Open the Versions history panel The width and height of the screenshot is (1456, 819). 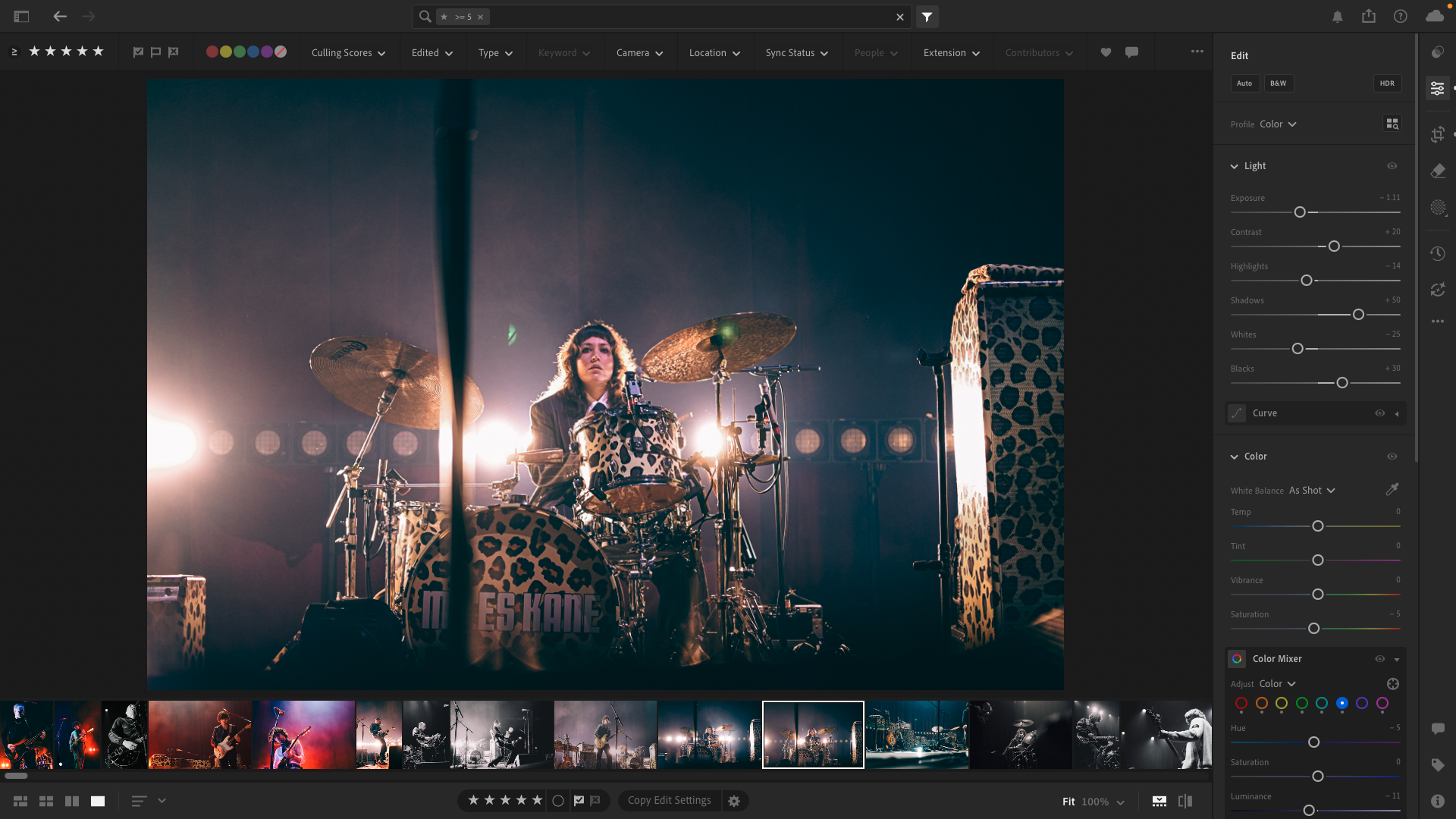pos(1437,253)
